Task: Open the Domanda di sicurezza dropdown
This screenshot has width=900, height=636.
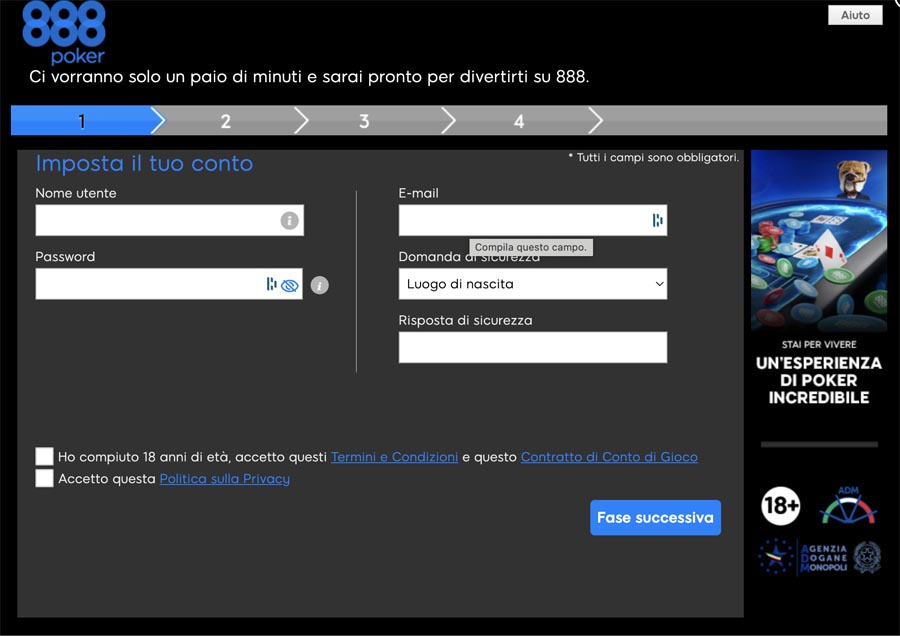Action: [x=533, y=284]
